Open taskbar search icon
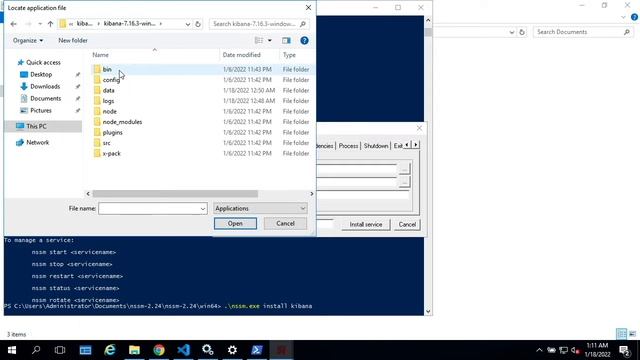 coord(36,350)
